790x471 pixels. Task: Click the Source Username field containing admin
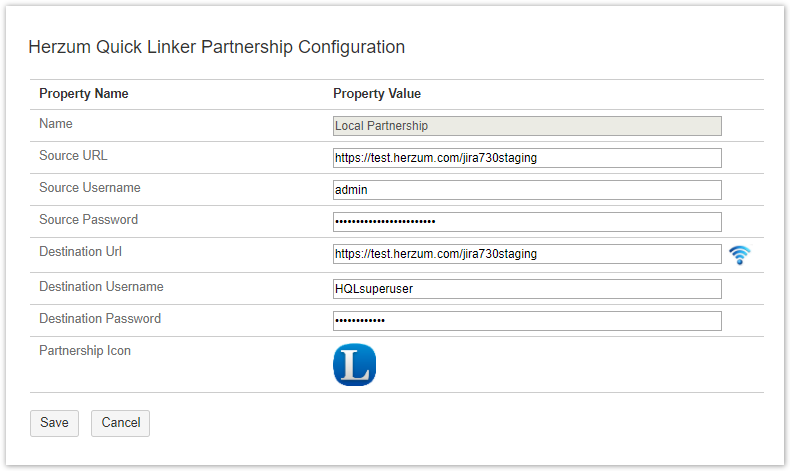[x=527, y=190]
